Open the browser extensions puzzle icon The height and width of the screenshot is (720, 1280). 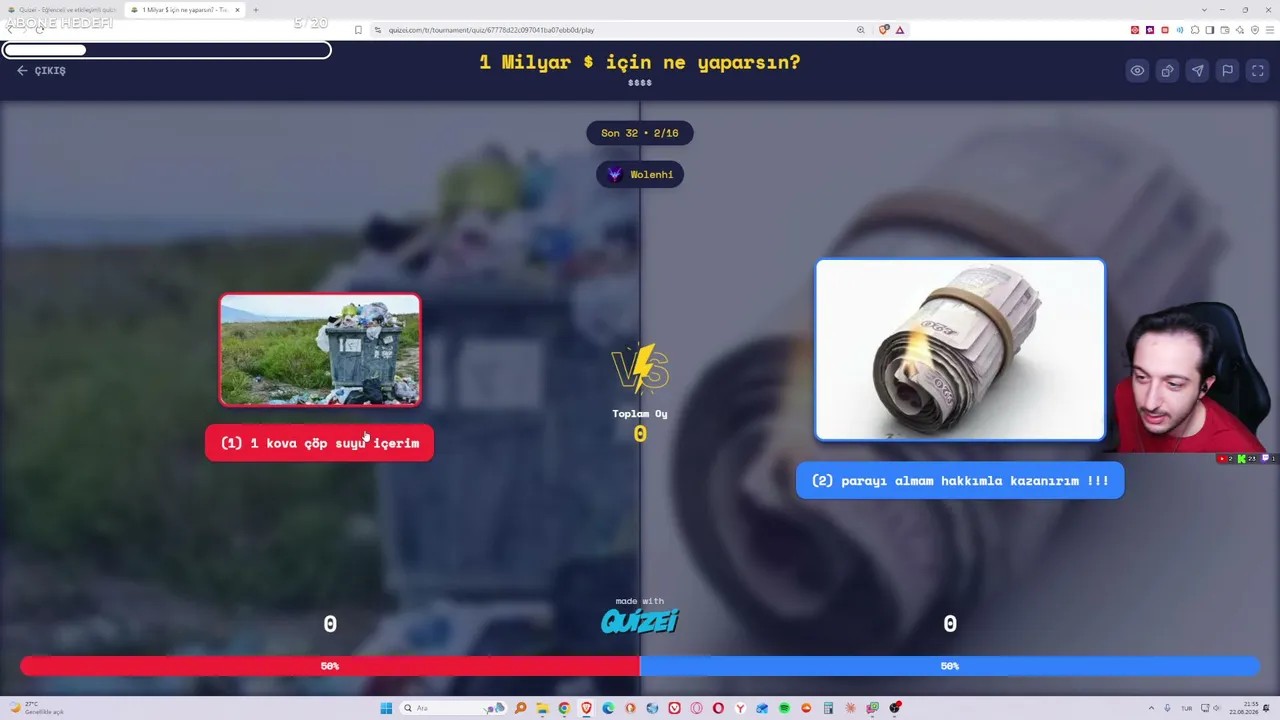pyautogui.click(x=1195, y=30)
